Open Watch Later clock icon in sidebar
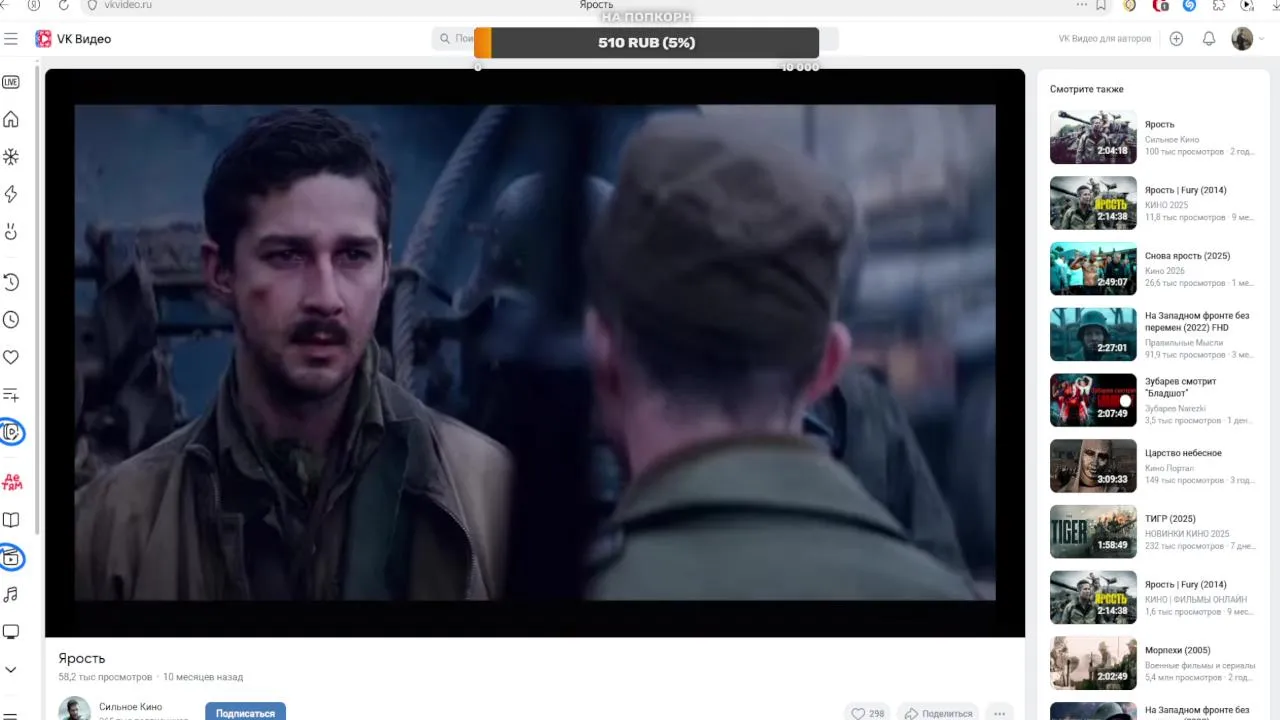The width and height of the screenshot is (1280, 720). point(11,320)
